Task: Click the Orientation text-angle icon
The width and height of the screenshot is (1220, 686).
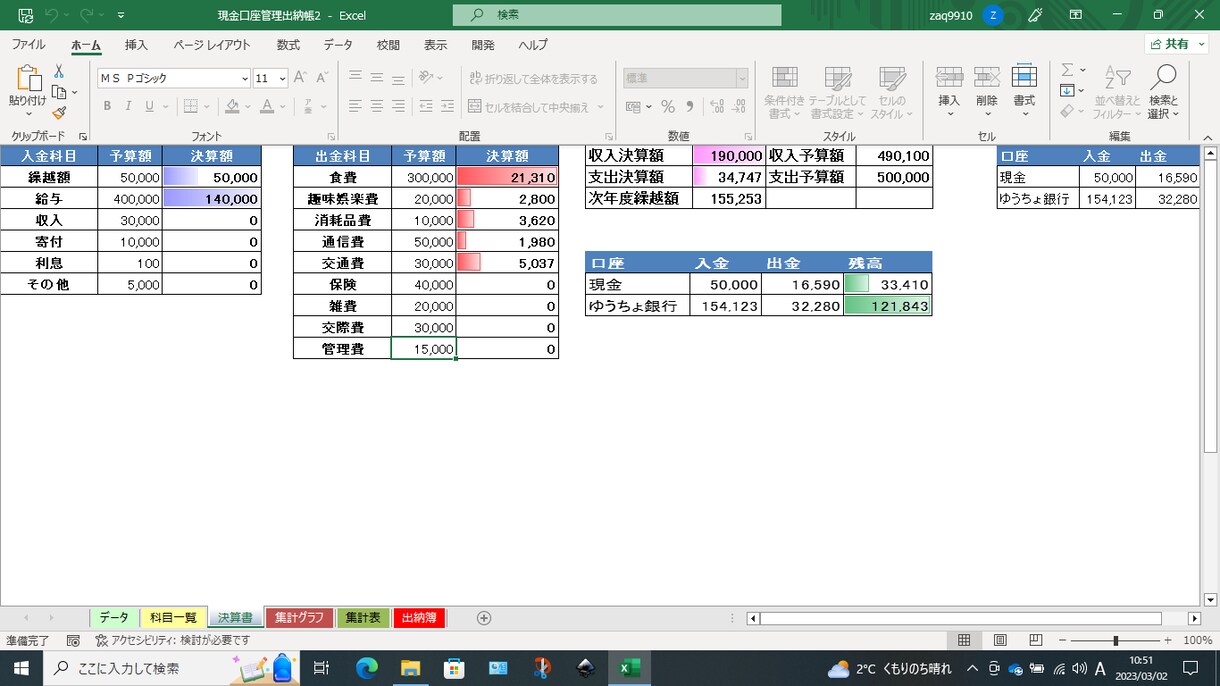Action: click(427, 78)
